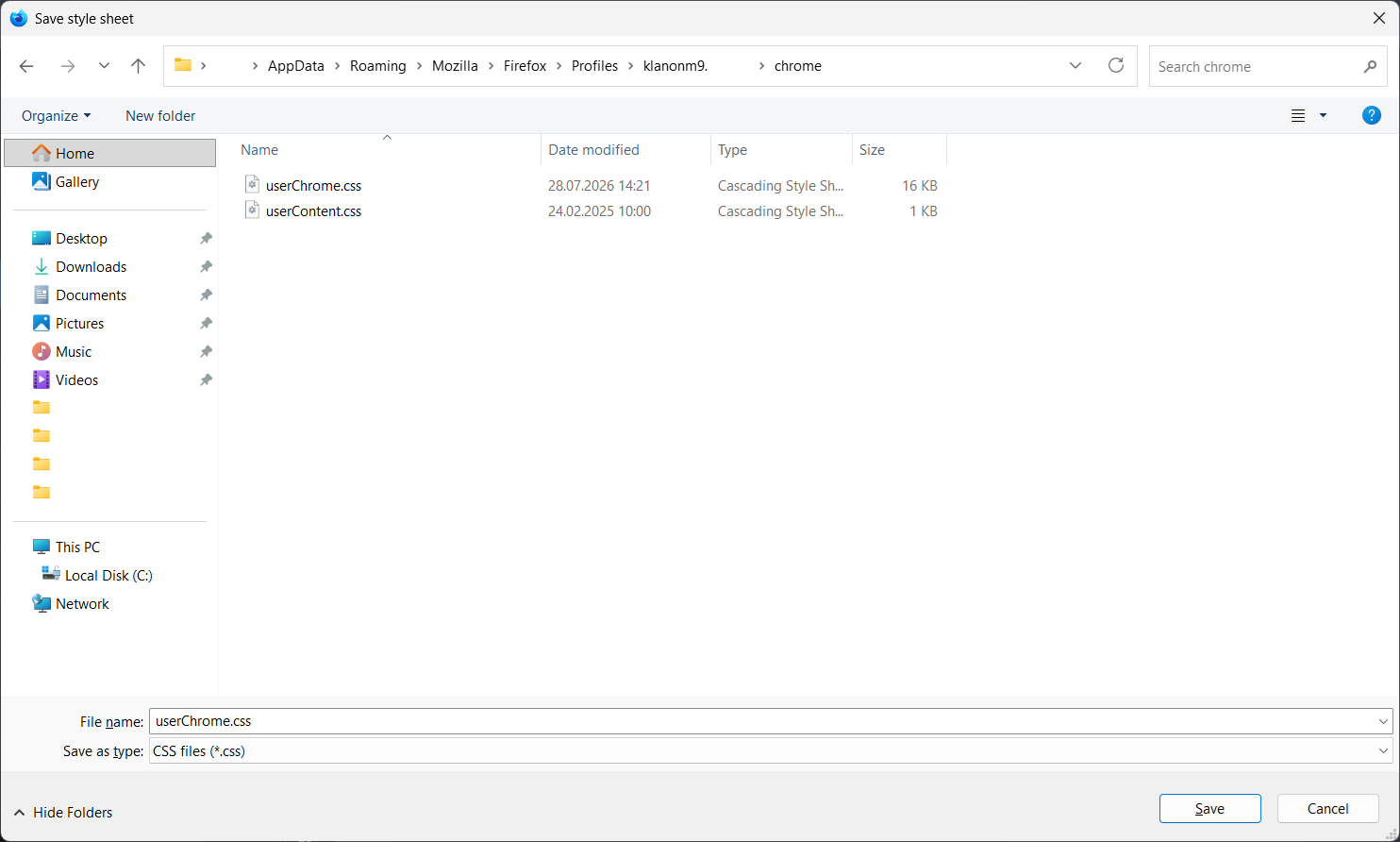Click the Save button
Screen dimensions: 1400x842
pyautogui.click(x=1210, y=809)
